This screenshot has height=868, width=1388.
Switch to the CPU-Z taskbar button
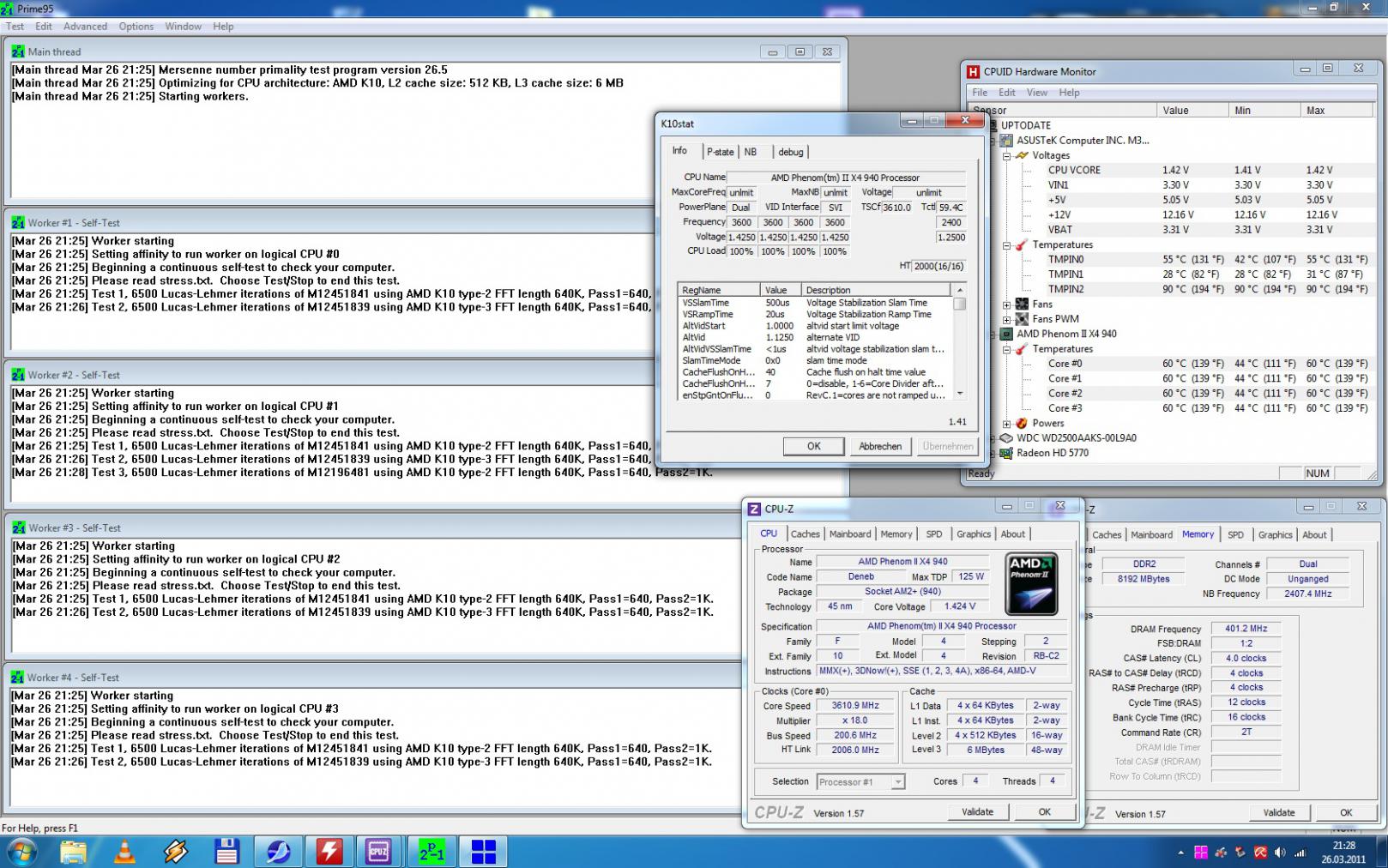click(x=378, y=851)
